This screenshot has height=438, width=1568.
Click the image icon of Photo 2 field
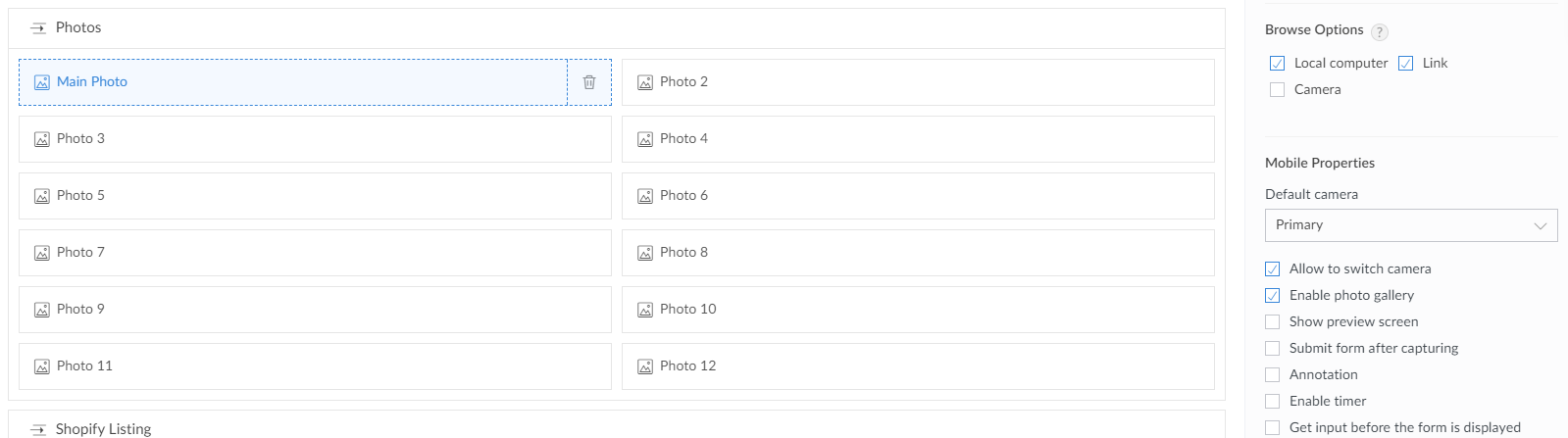pyautogui.click(x=645, y=82)
